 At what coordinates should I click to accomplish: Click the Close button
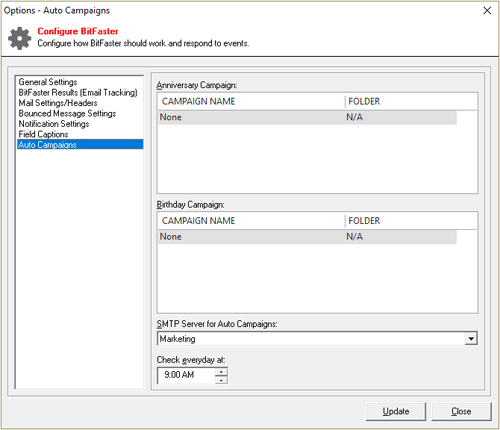point(461,411)
